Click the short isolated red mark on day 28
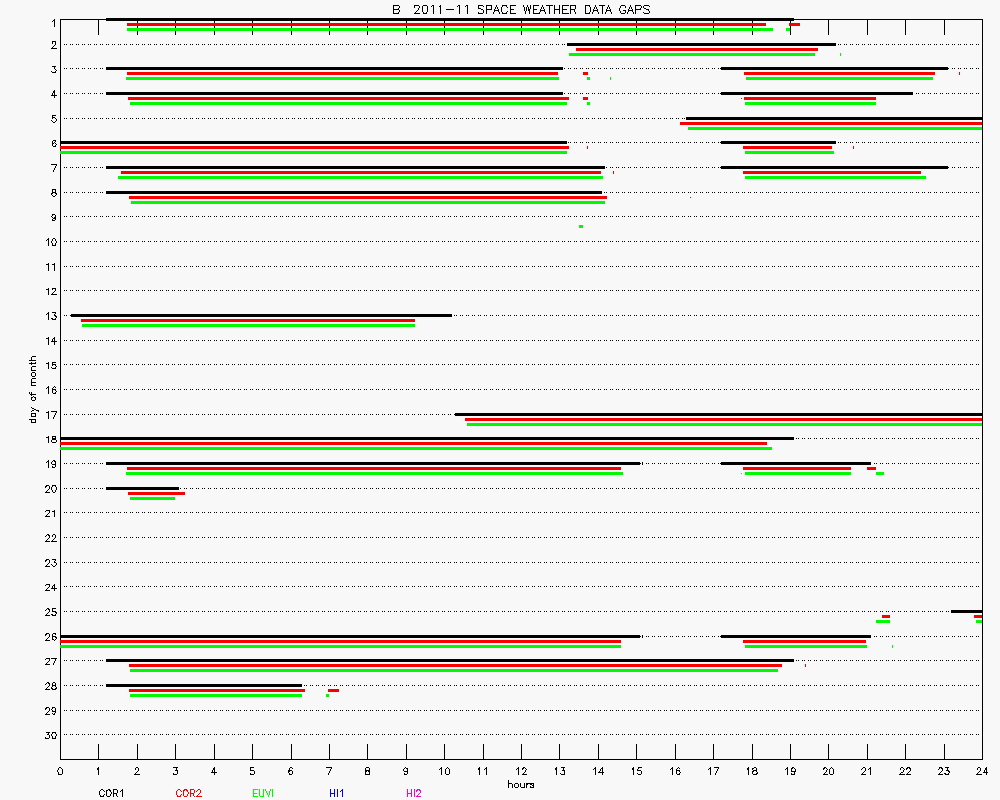 click(x=333, y=690)
